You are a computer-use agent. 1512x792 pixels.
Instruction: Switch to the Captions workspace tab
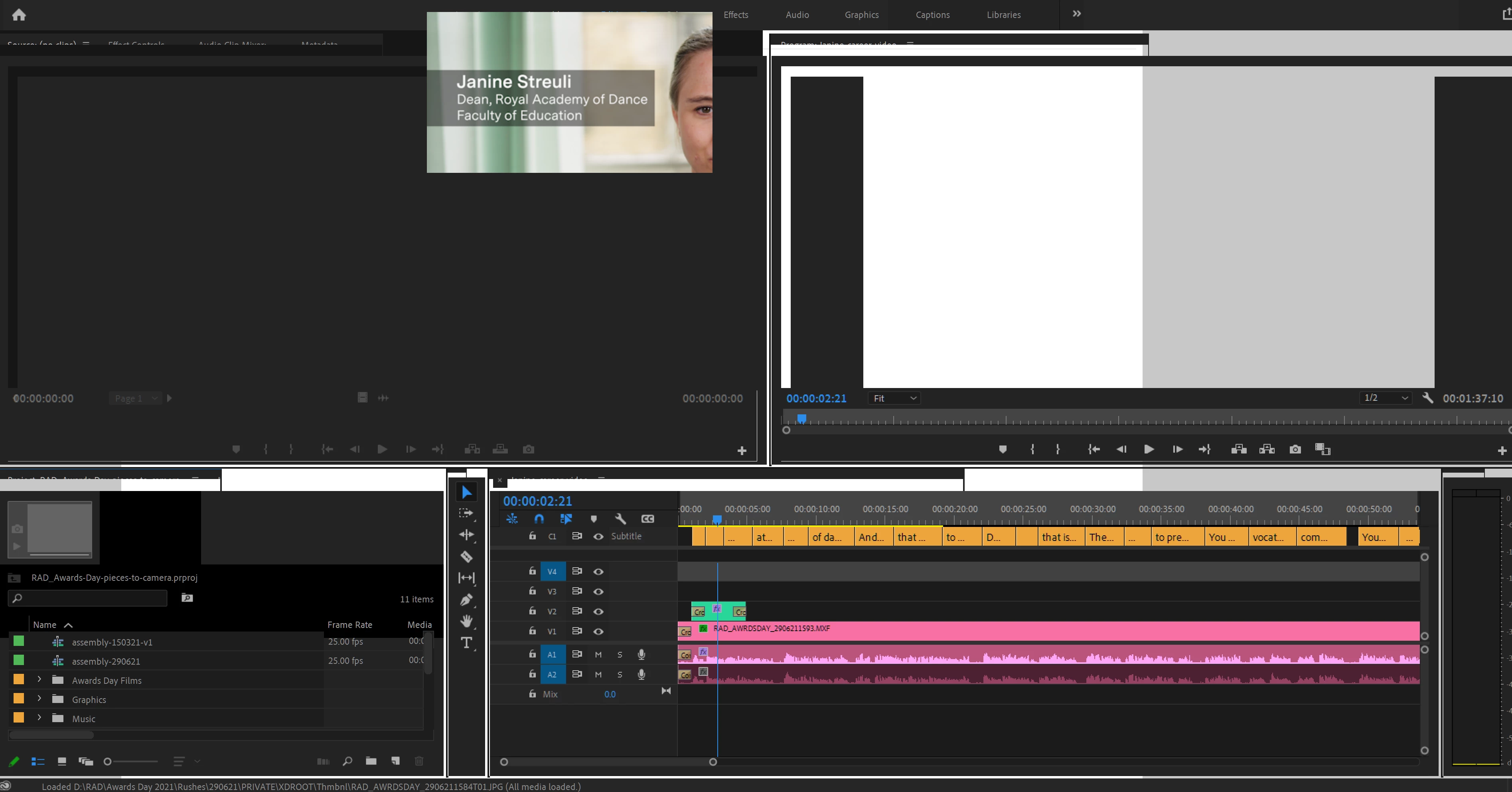tap(932, 15)
